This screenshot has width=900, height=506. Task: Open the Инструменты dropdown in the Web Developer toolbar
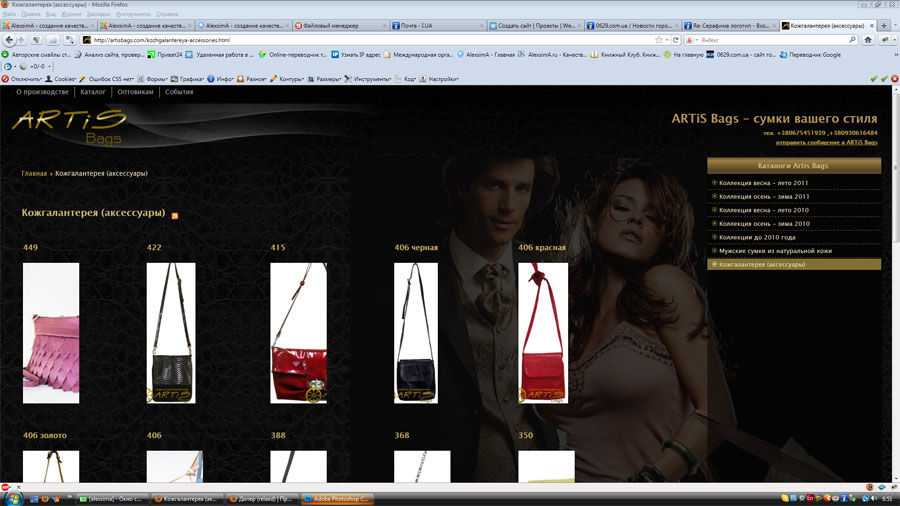click(x=368, y=79)
